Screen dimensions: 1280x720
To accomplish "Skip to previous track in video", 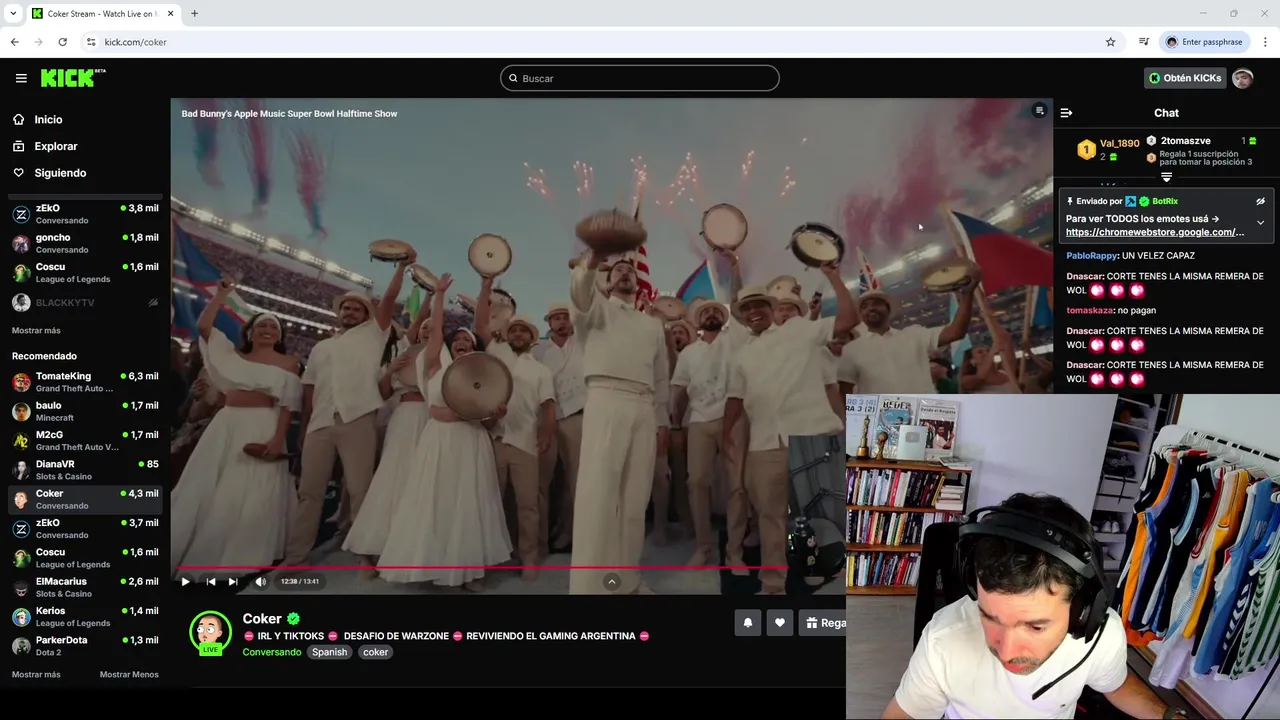I will tap(210, 581).
